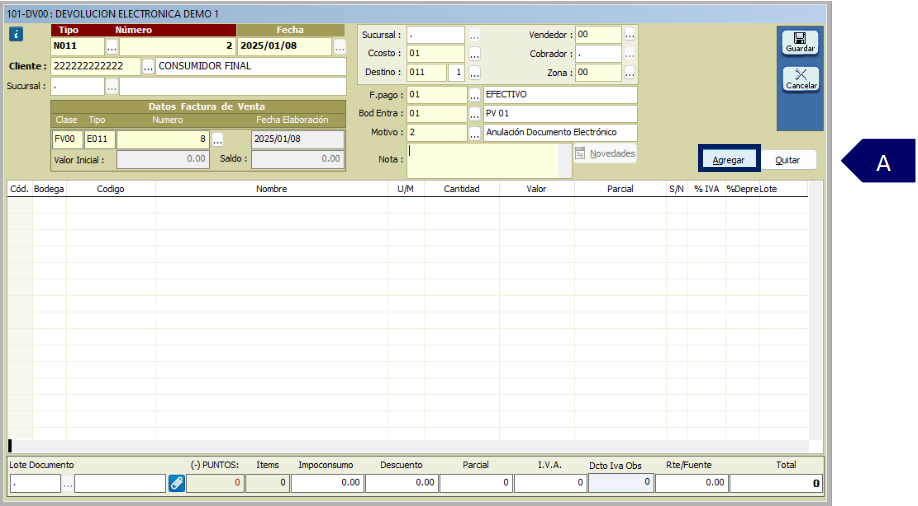The width and height of the screenshot is (918, 506).
Task: Open lookup beside left Sucursal field
Action: click(112, 87)
